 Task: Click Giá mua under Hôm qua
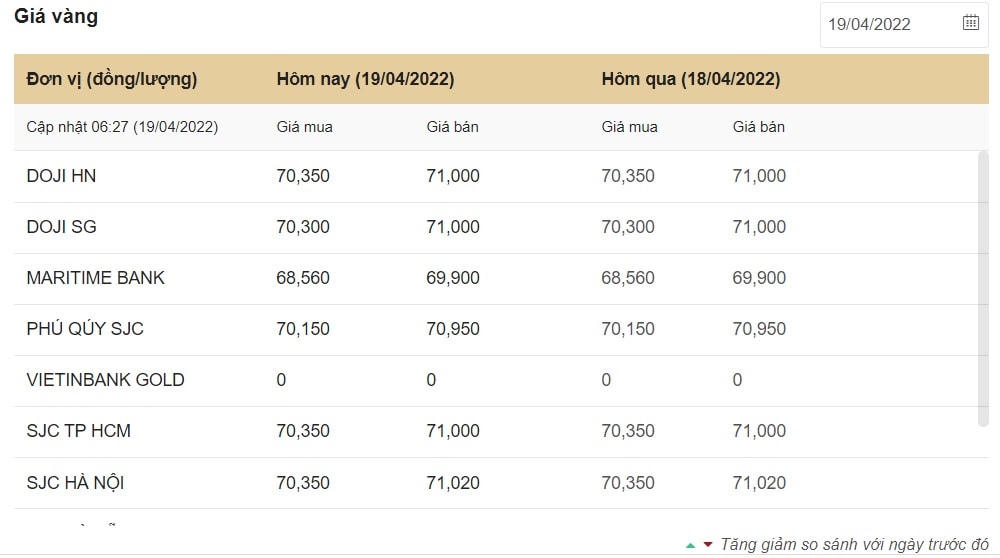tap(629, 127)
